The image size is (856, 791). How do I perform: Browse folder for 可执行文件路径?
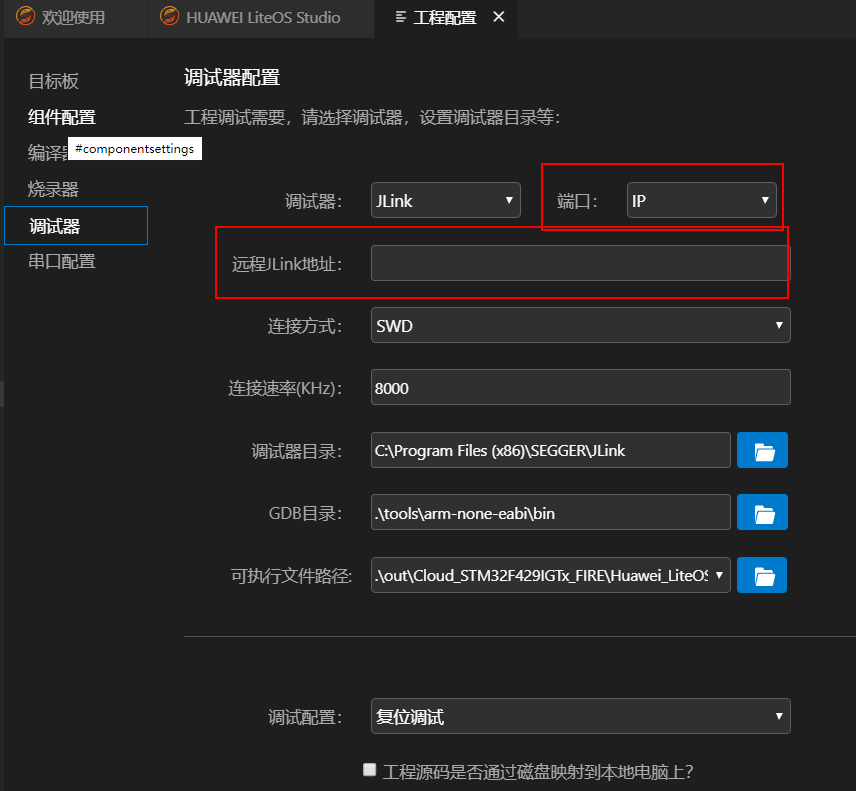(762, 575)
